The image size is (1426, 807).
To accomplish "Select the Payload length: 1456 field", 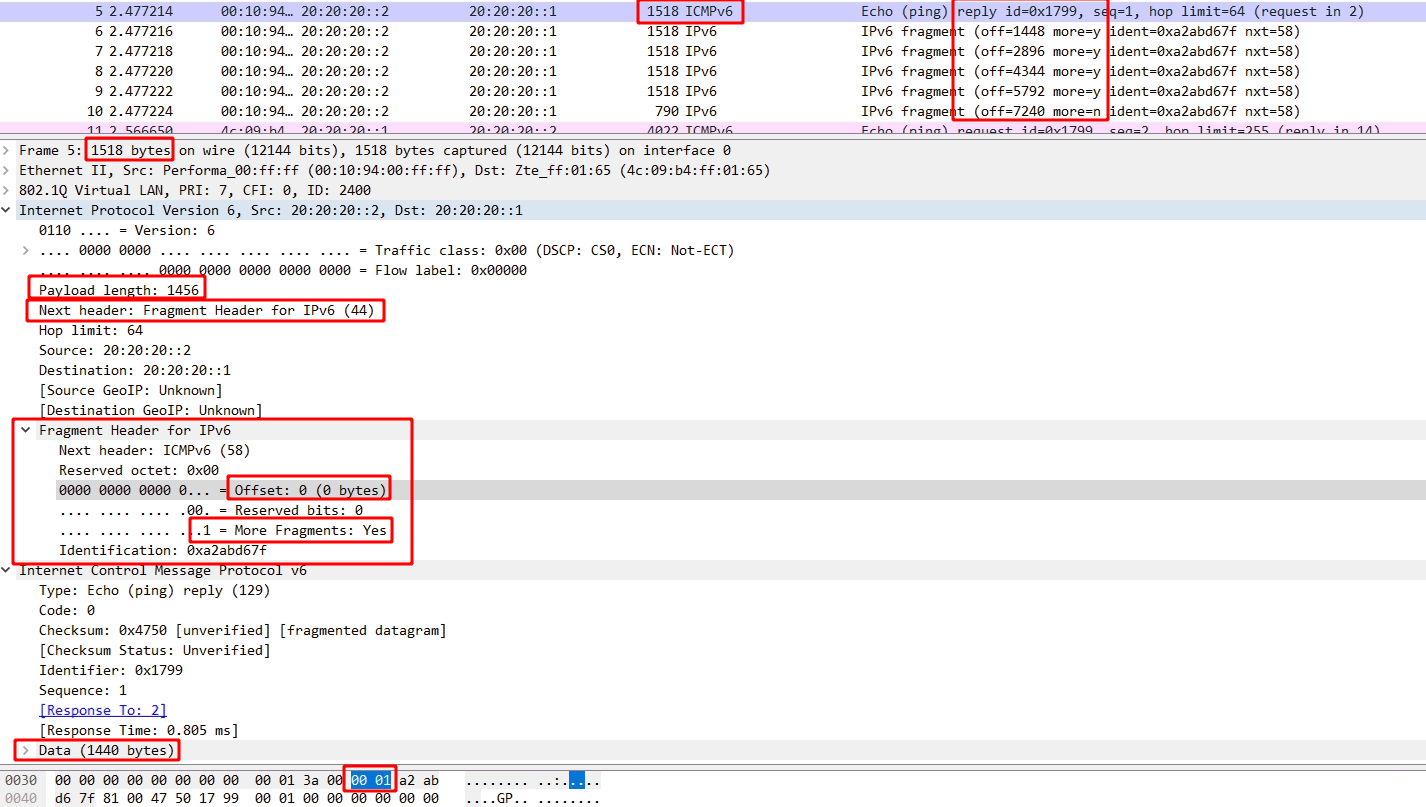I will coord(119,290).
